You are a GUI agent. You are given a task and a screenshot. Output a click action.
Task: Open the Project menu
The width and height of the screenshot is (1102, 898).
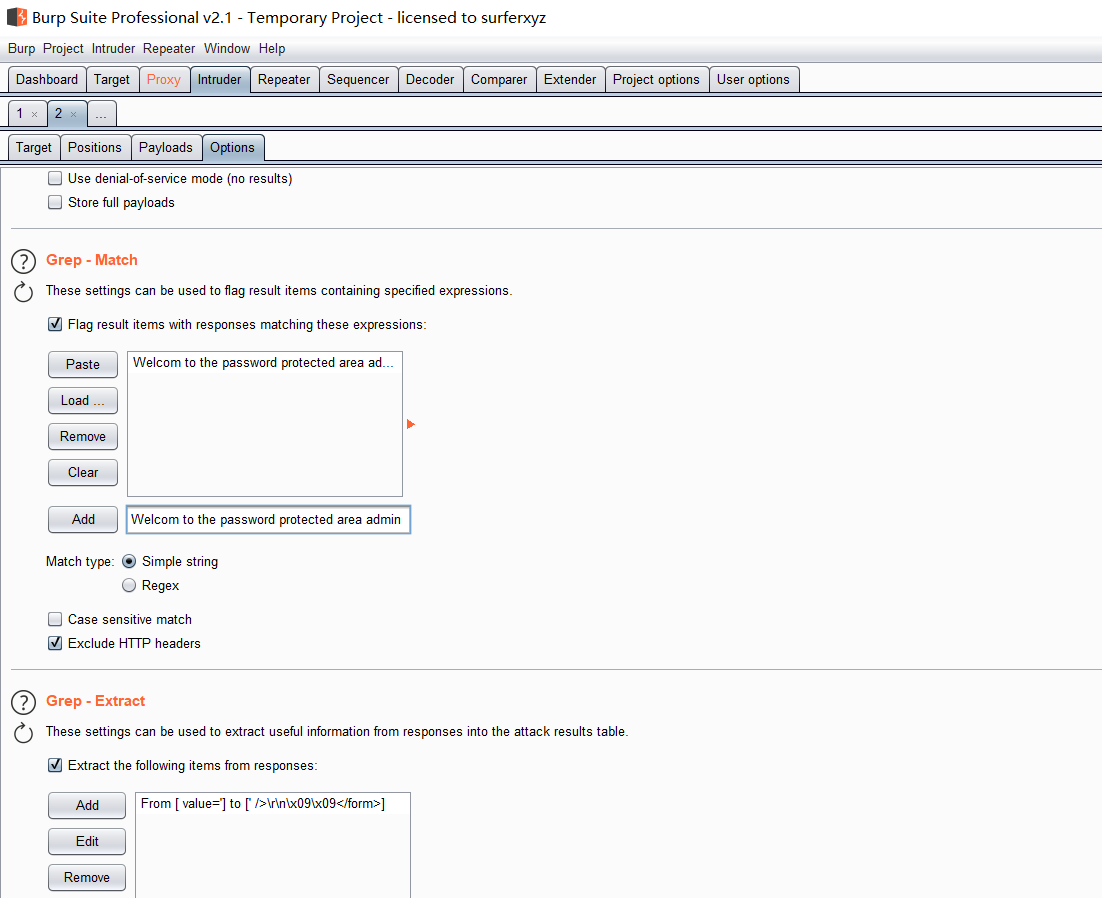tap(63, 48)
